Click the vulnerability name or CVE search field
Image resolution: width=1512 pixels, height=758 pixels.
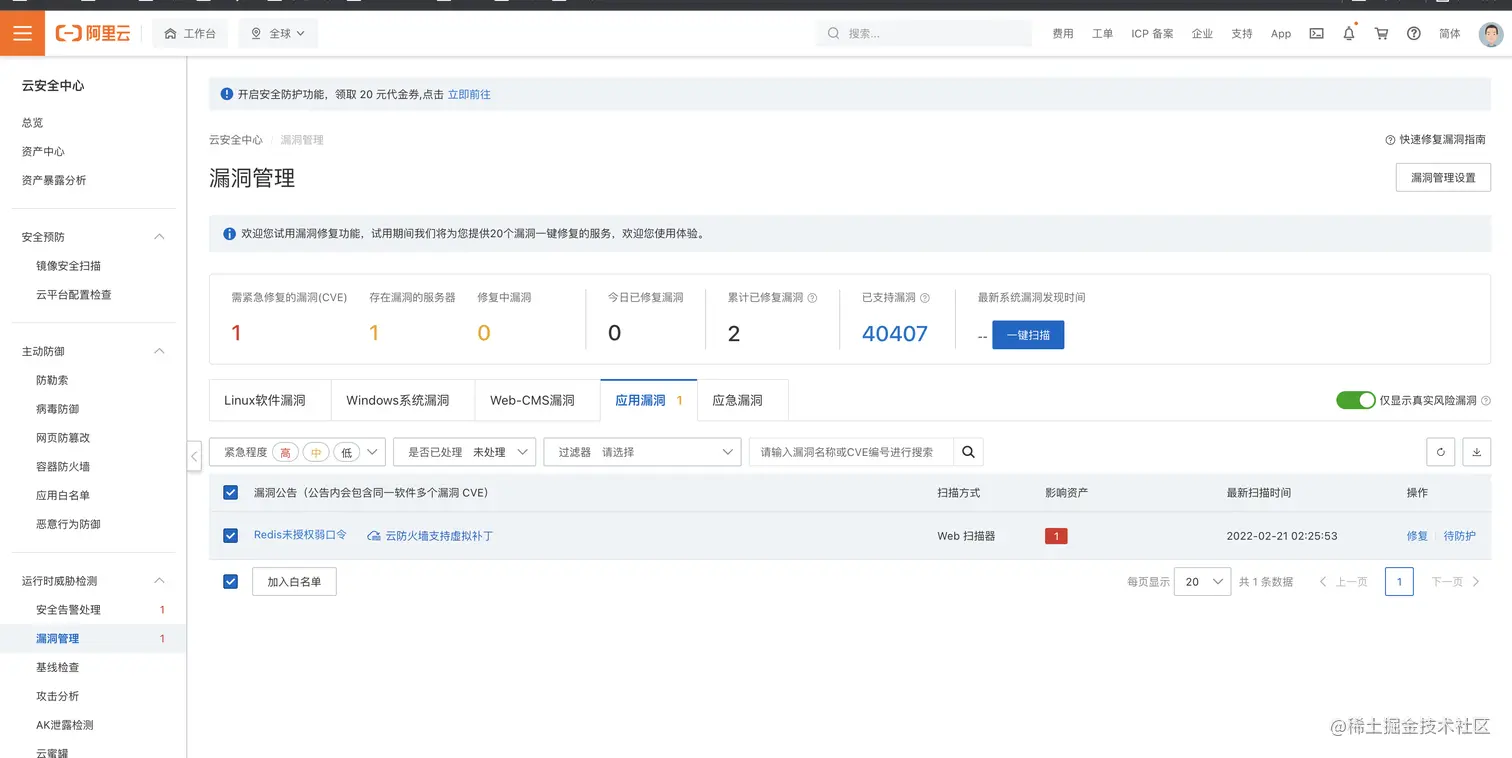851,452
